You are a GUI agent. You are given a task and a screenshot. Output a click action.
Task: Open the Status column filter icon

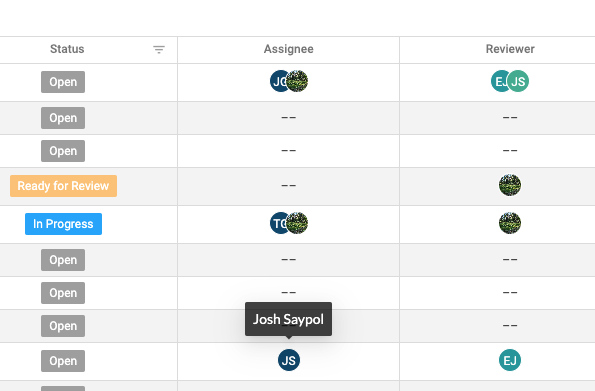(x=159, y=49)
